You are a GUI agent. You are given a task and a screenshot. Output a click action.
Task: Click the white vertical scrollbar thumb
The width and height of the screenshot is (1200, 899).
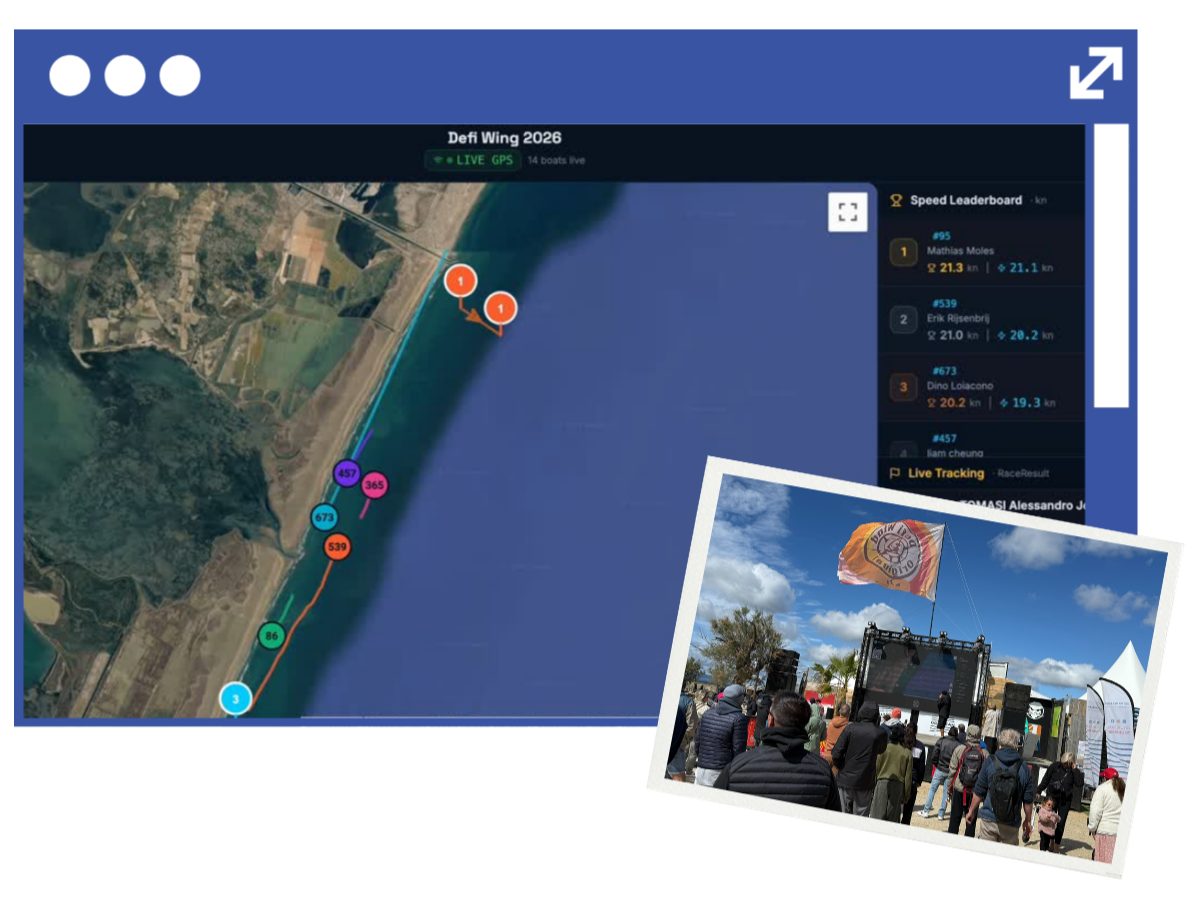(1111, 265)
